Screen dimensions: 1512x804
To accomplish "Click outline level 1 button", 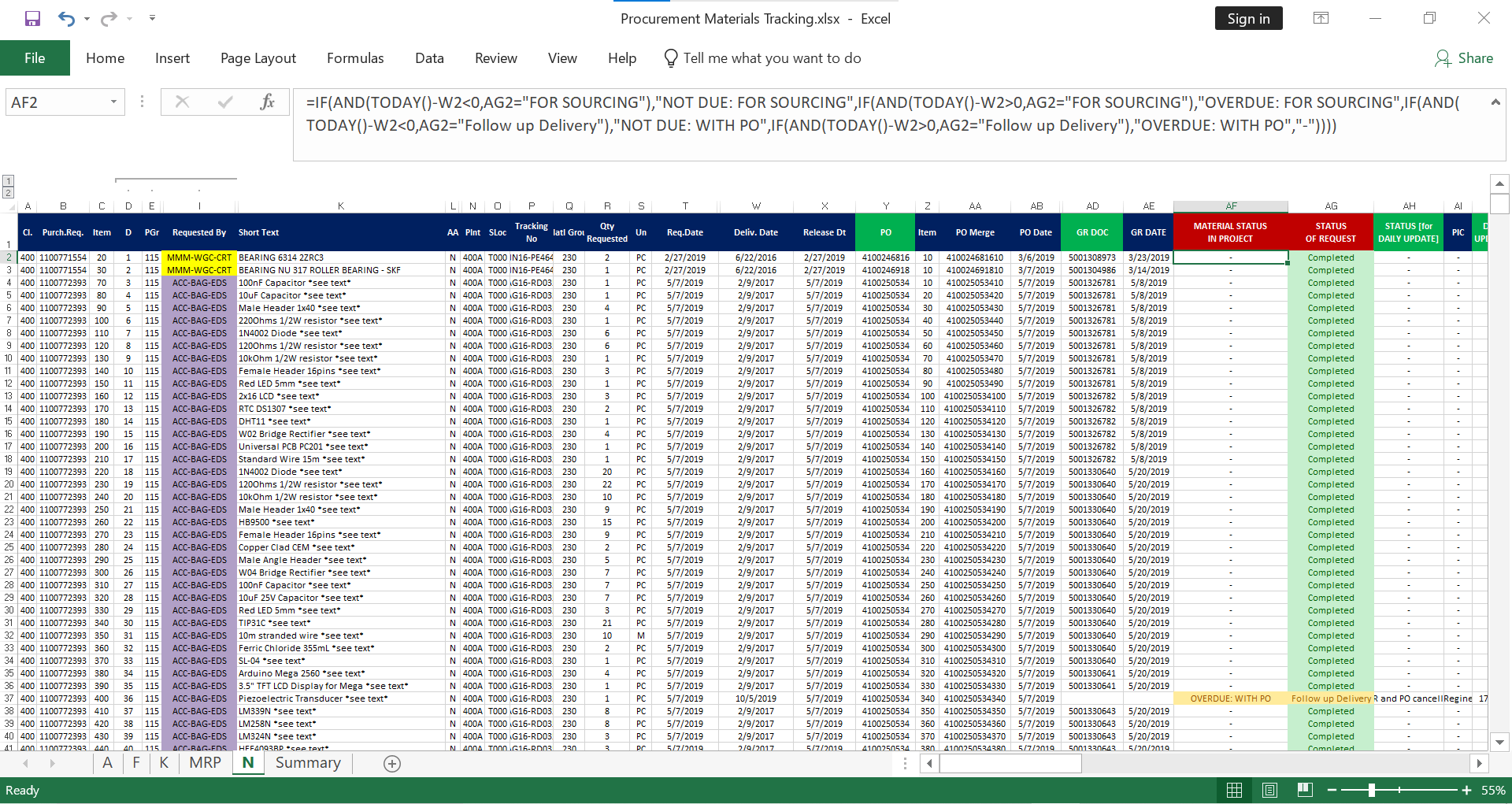I will point(8,181).
